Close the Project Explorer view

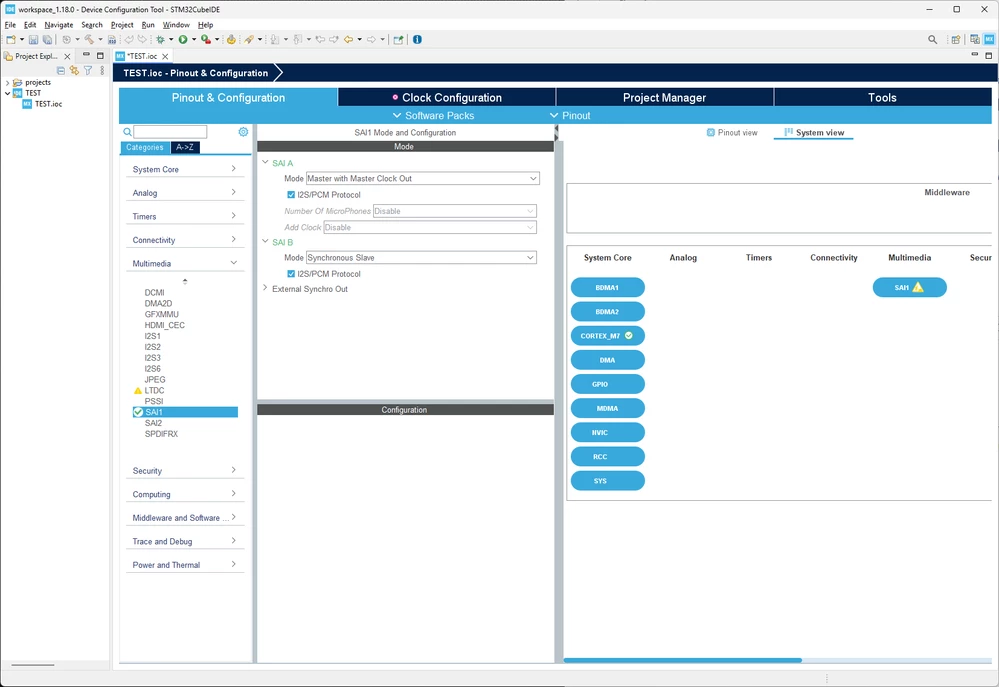(x=68, y=56)
